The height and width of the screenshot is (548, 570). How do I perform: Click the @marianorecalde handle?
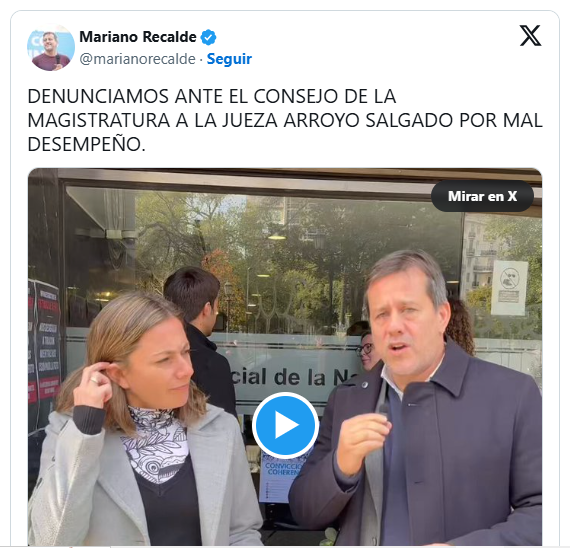[137, 59]
